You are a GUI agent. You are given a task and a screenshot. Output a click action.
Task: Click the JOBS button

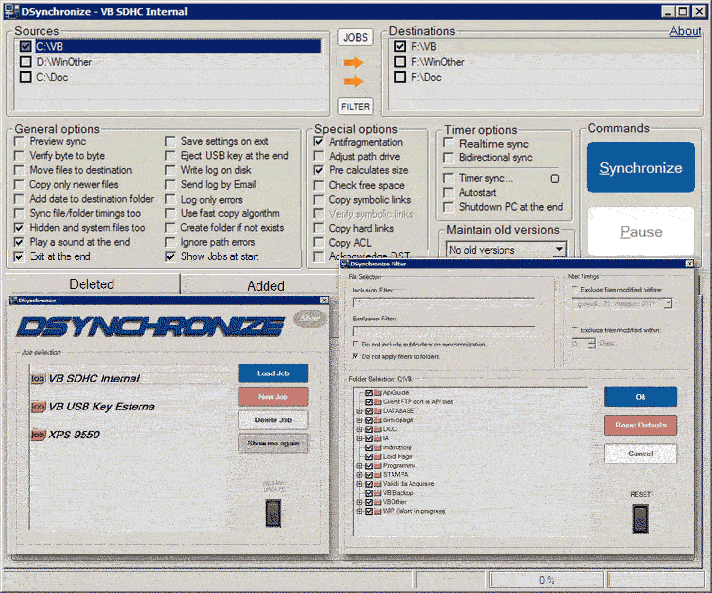pyautogui.click(x=355, y=37)
